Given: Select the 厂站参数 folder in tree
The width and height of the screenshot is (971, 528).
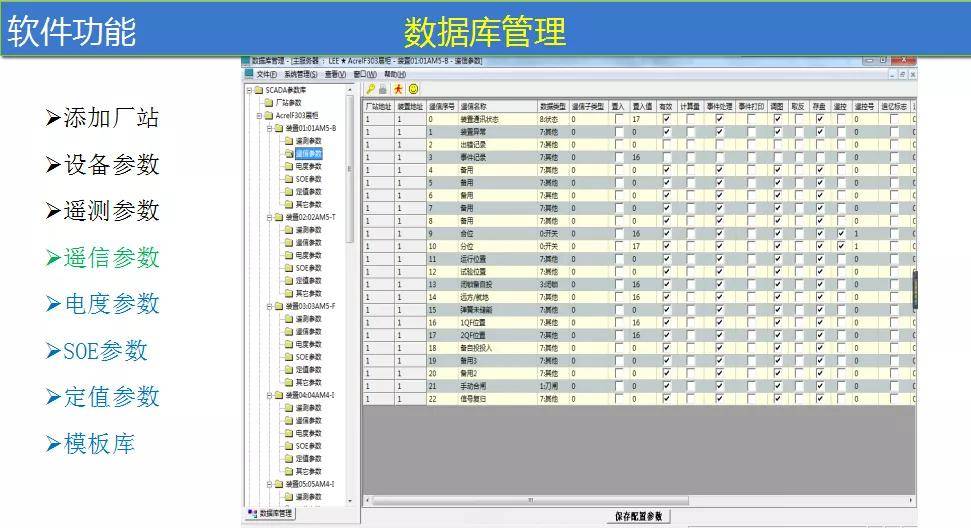Looking at the screenshot, I should 288,102.
